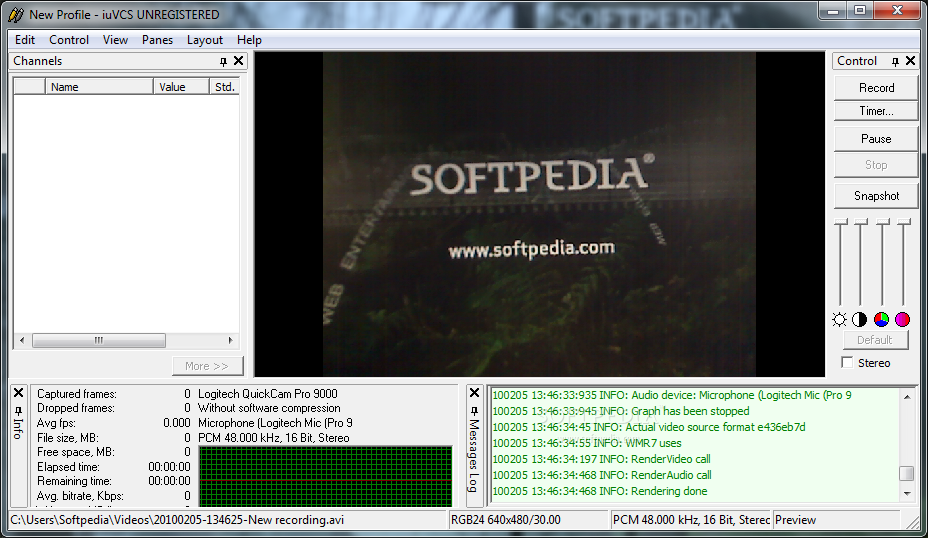The height and width of the screenshot is (538, 928).
Task: Click Messages Log scroll up arrow
Action: coord(907,397)
